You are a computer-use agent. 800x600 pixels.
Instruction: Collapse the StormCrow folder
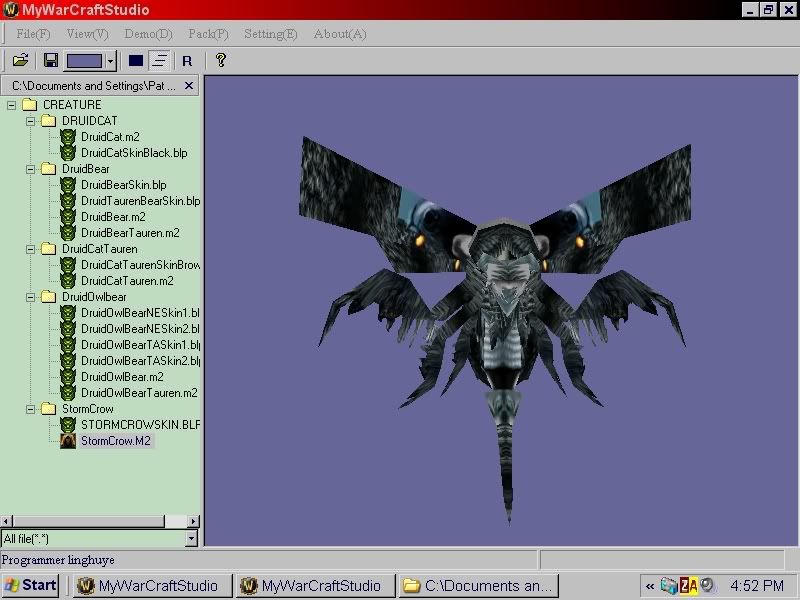pyautogui.click(x=31, y=409)
